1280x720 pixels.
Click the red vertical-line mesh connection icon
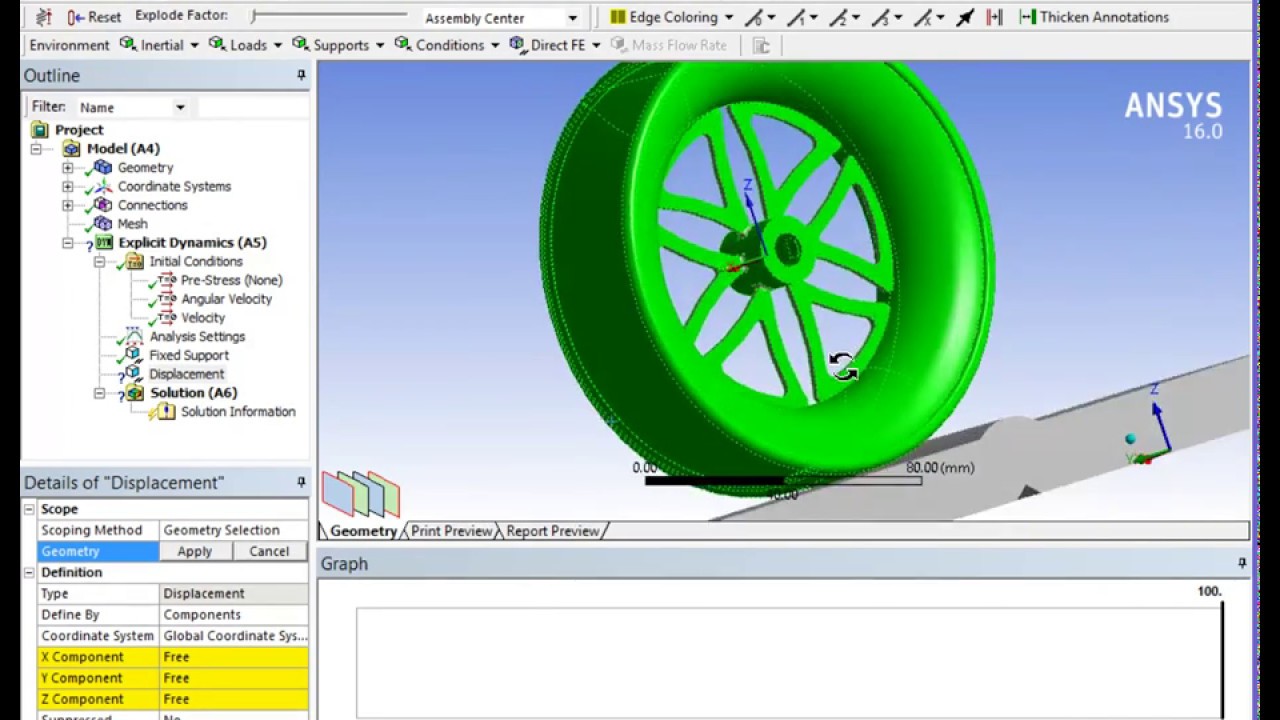click(994, 17)
